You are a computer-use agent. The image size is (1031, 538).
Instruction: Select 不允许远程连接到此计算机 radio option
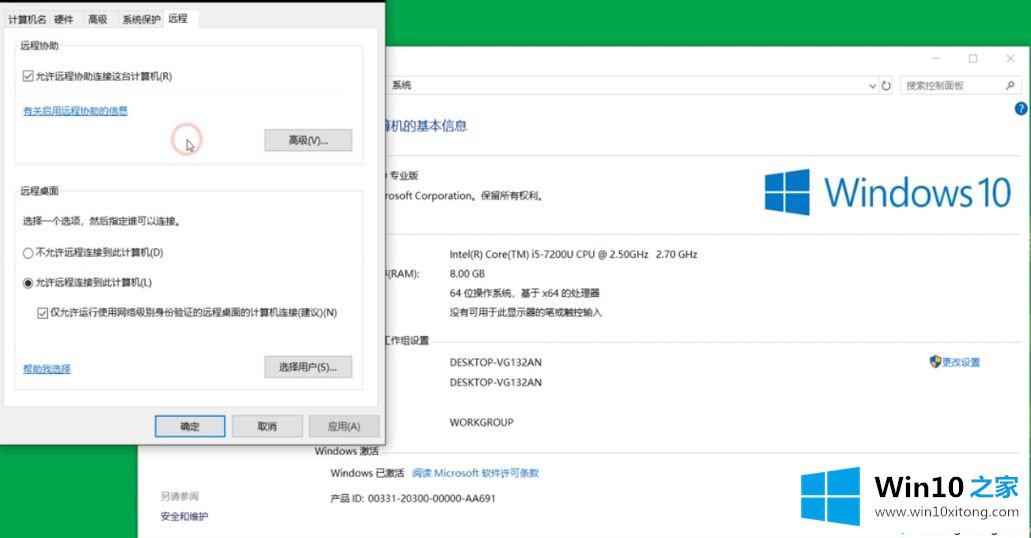28,253
